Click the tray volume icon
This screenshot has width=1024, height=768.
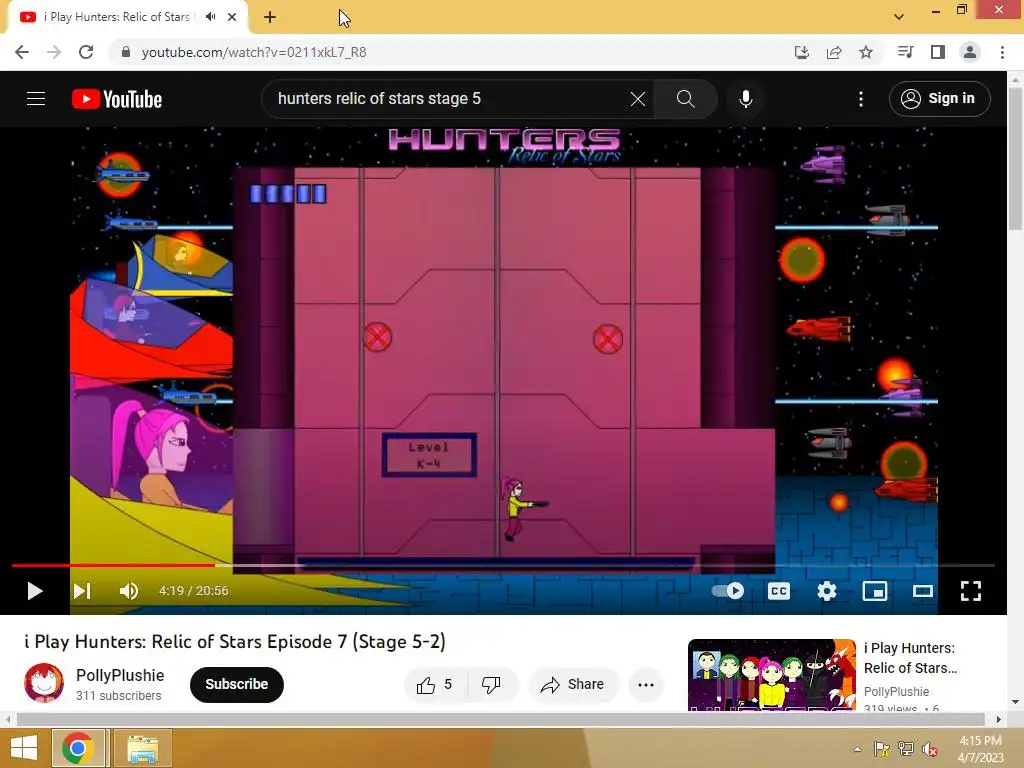coord(929,749)
